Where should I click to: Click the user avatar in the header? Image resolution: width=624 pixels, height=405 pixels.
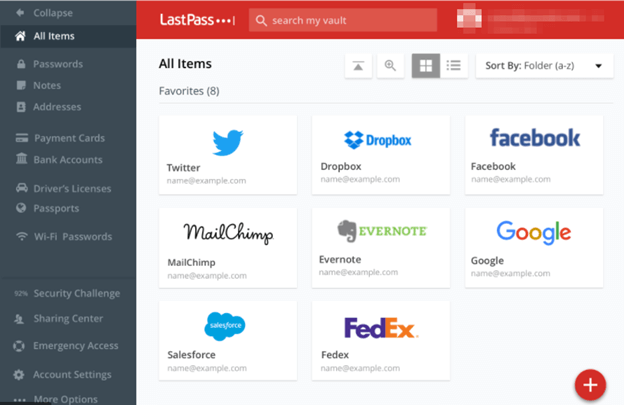point(469,18)
